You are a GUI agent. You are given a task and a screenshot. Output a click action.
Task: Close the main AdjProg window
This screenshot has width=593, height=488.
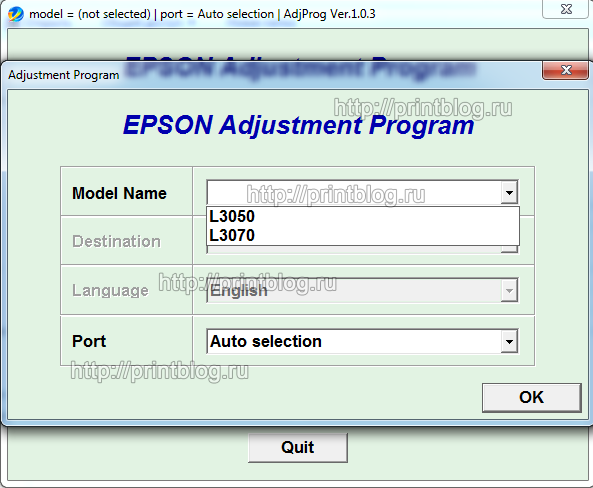[566, 9]
